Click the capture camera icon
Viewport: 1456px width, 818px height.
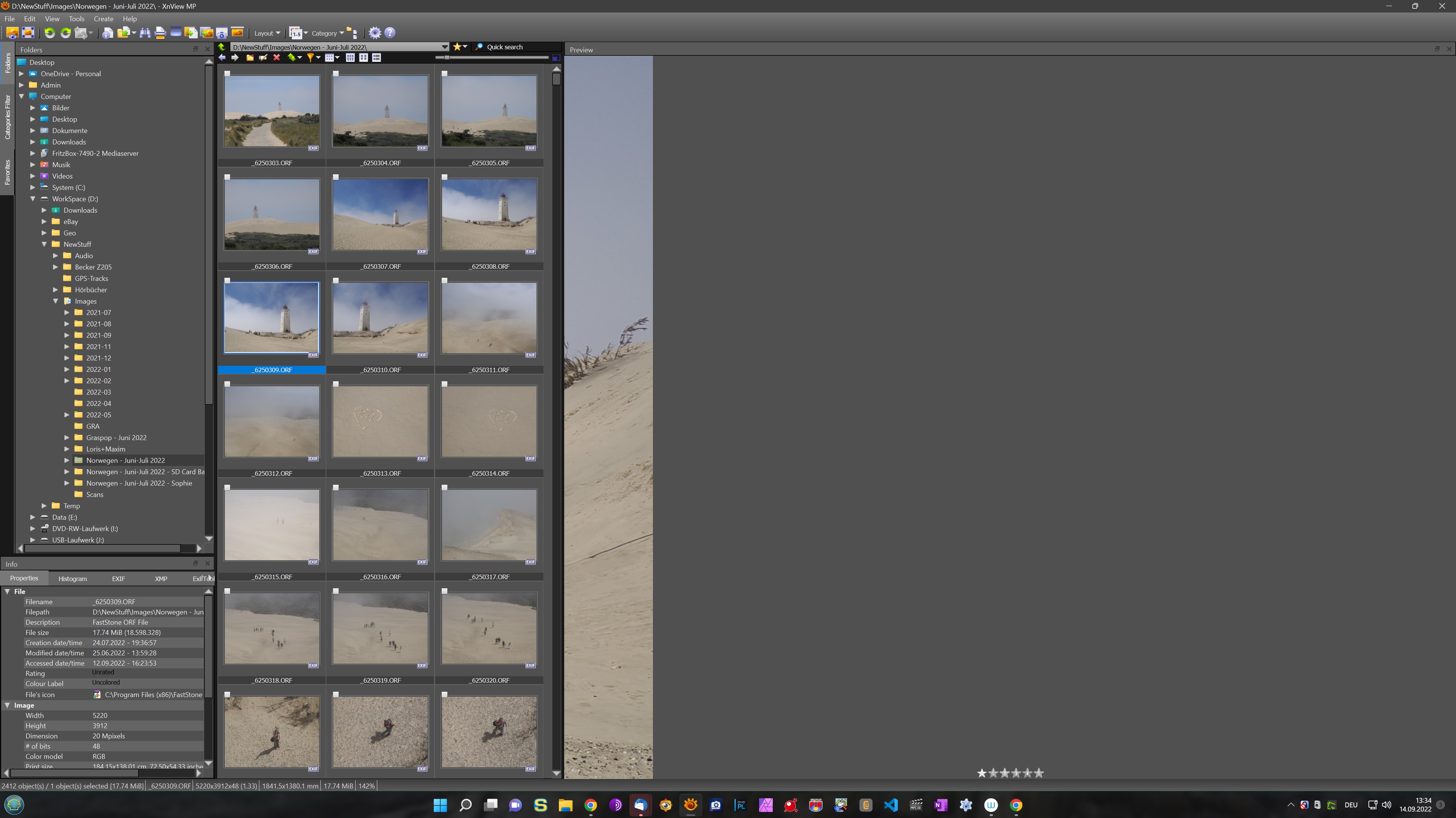tap(221, 33)
